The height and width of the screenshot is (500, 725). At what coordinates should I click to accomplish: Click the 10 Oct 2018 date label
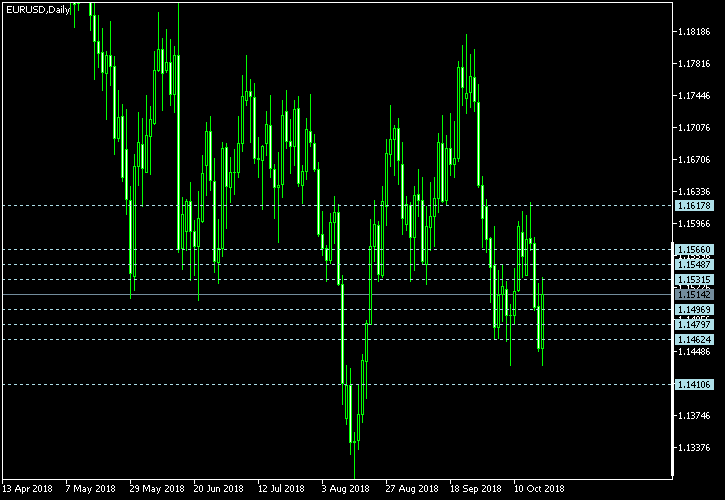coord(539,489)
